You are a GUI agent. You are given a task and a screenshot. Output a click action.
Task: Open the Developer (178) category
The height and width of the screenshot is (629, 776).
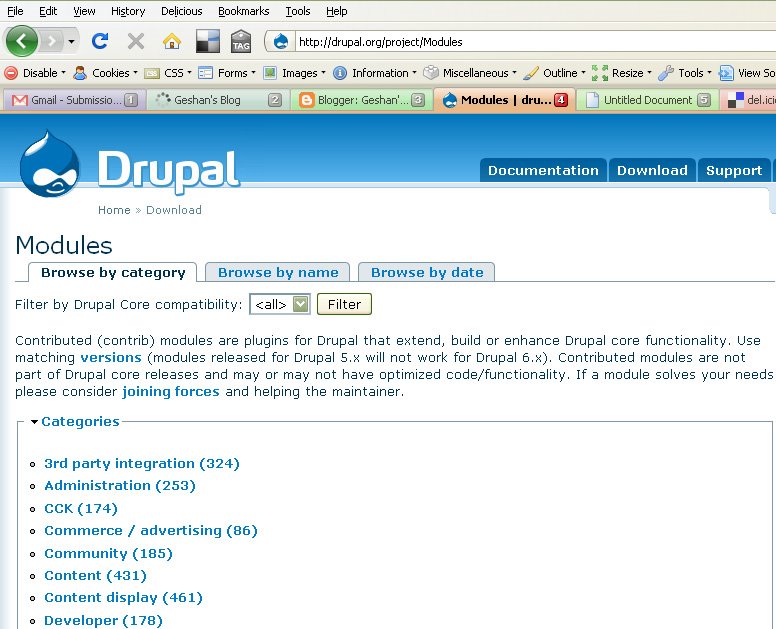103,621
